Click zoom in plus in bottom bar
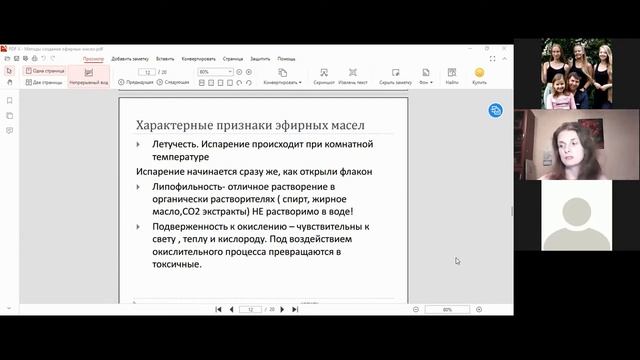640x360 pixels. click(479, 309)
